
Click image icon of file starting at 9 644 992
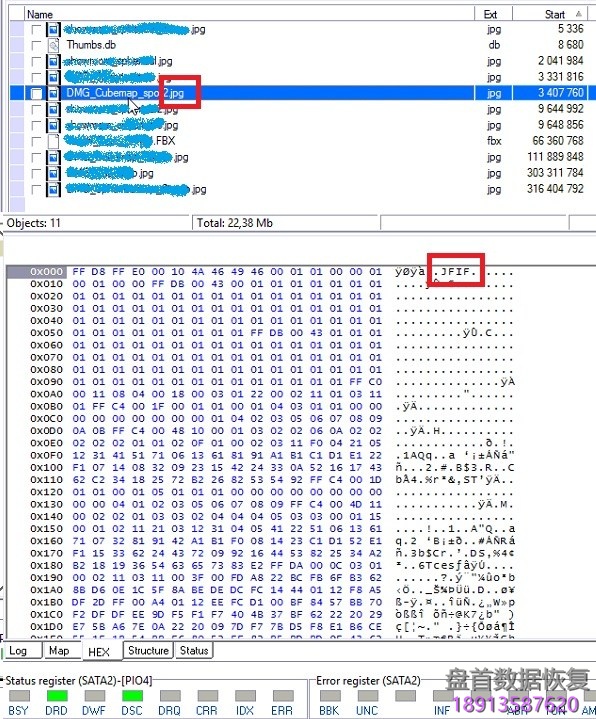(x=53, y=110)
